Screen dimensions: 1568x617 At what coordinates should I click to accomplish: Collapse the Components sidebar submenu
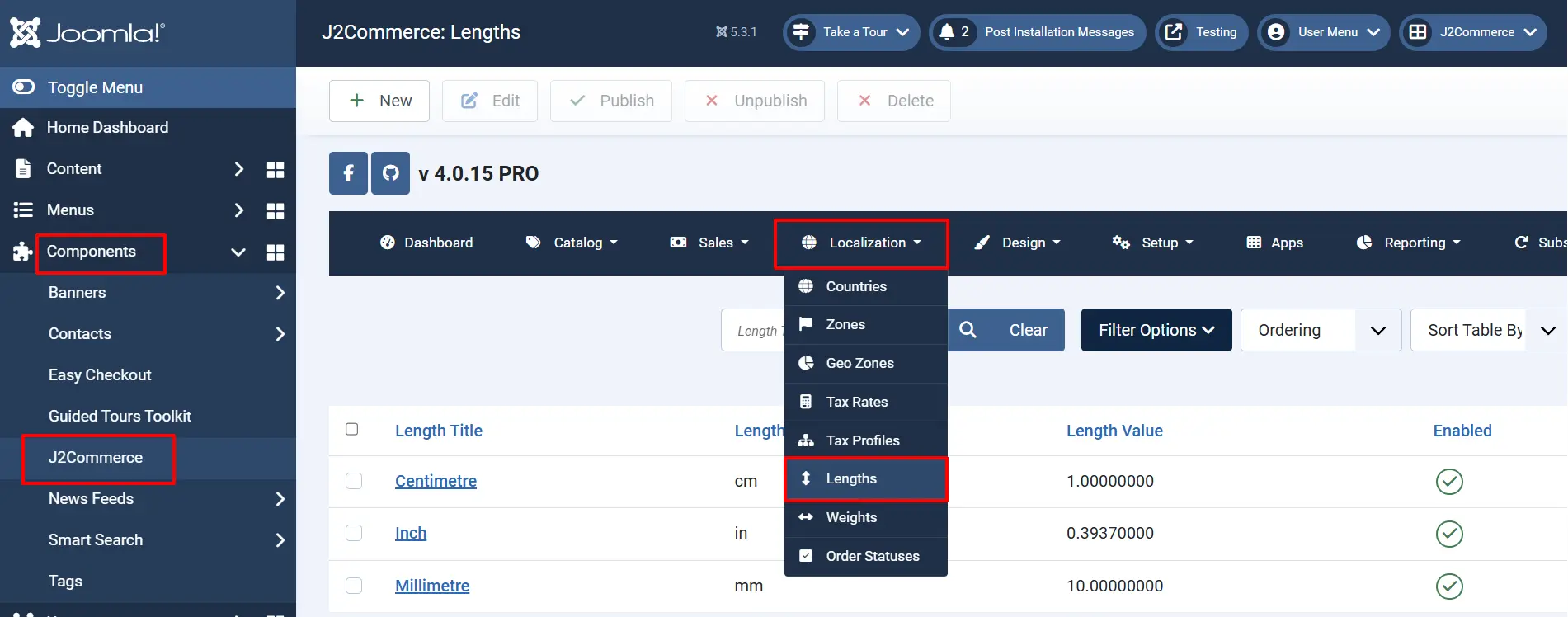[238, 252]
